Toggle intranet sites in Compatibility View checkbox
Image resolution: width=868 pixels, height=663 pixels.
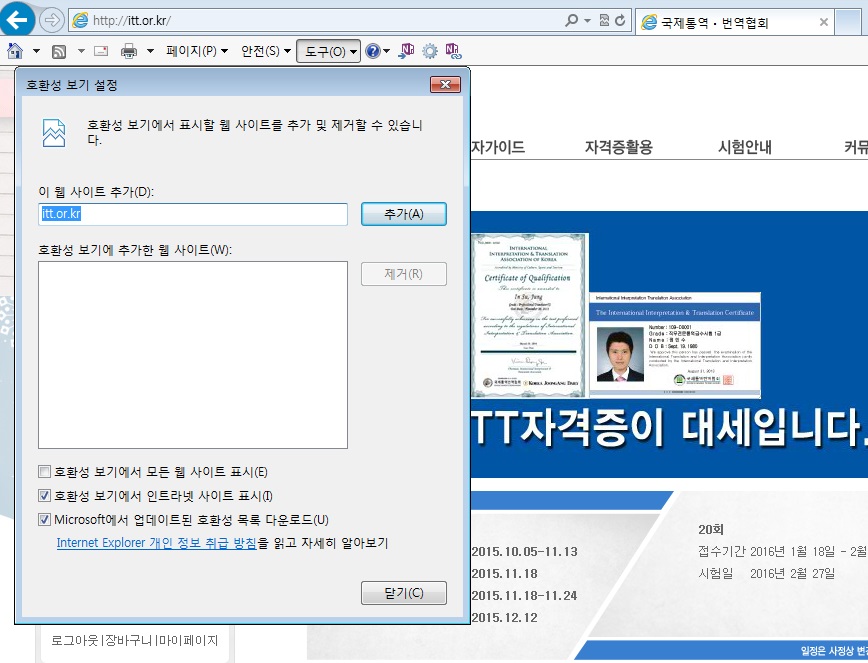tap(44, 496)
